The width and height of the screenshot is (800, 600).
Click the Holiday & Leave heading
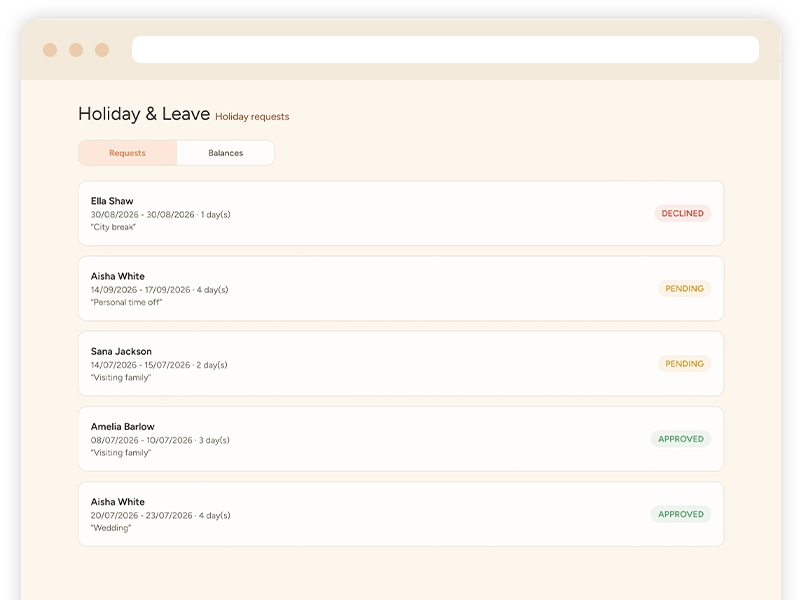coord(144,114)
